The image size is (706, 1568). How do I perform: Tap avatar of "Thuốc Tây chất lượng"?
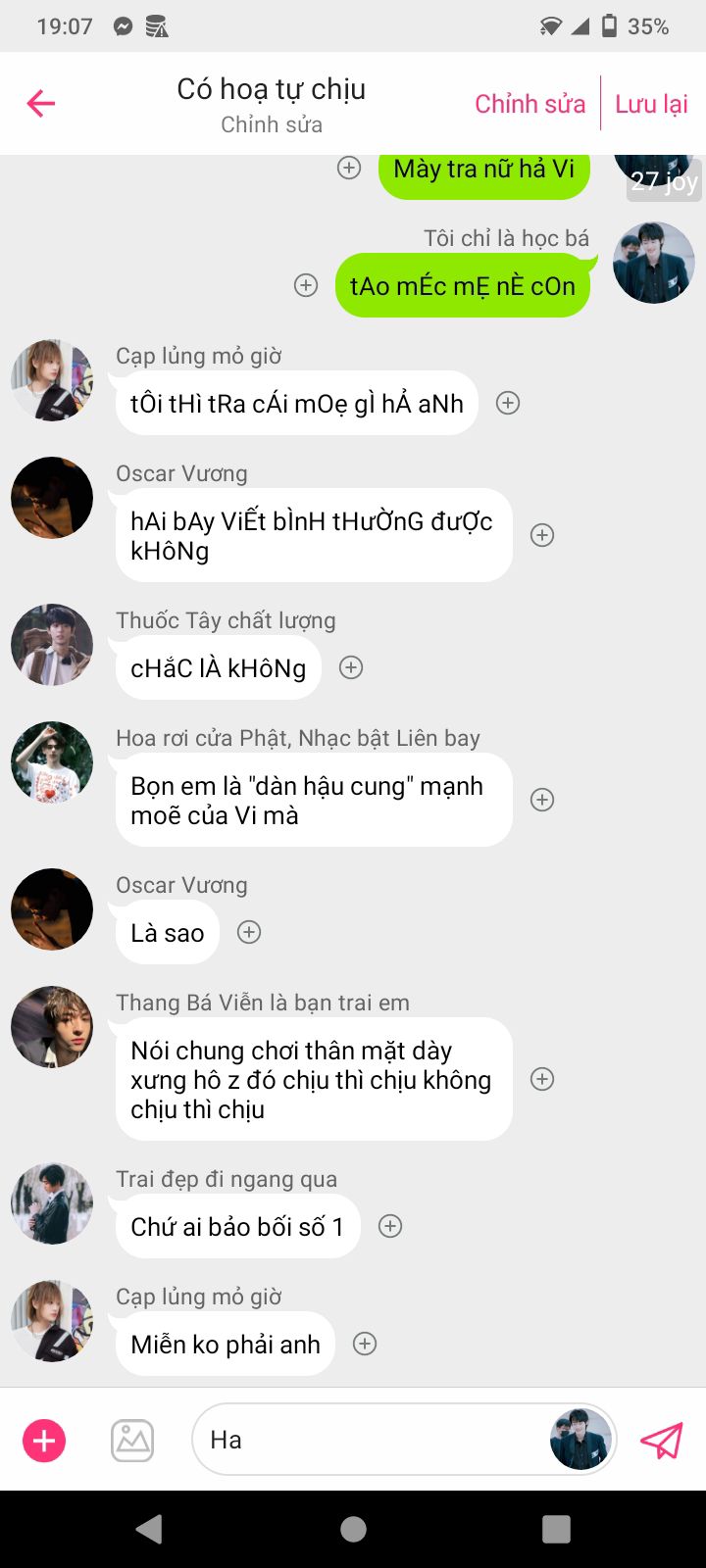pyautogui.click(x=52, y=645)
